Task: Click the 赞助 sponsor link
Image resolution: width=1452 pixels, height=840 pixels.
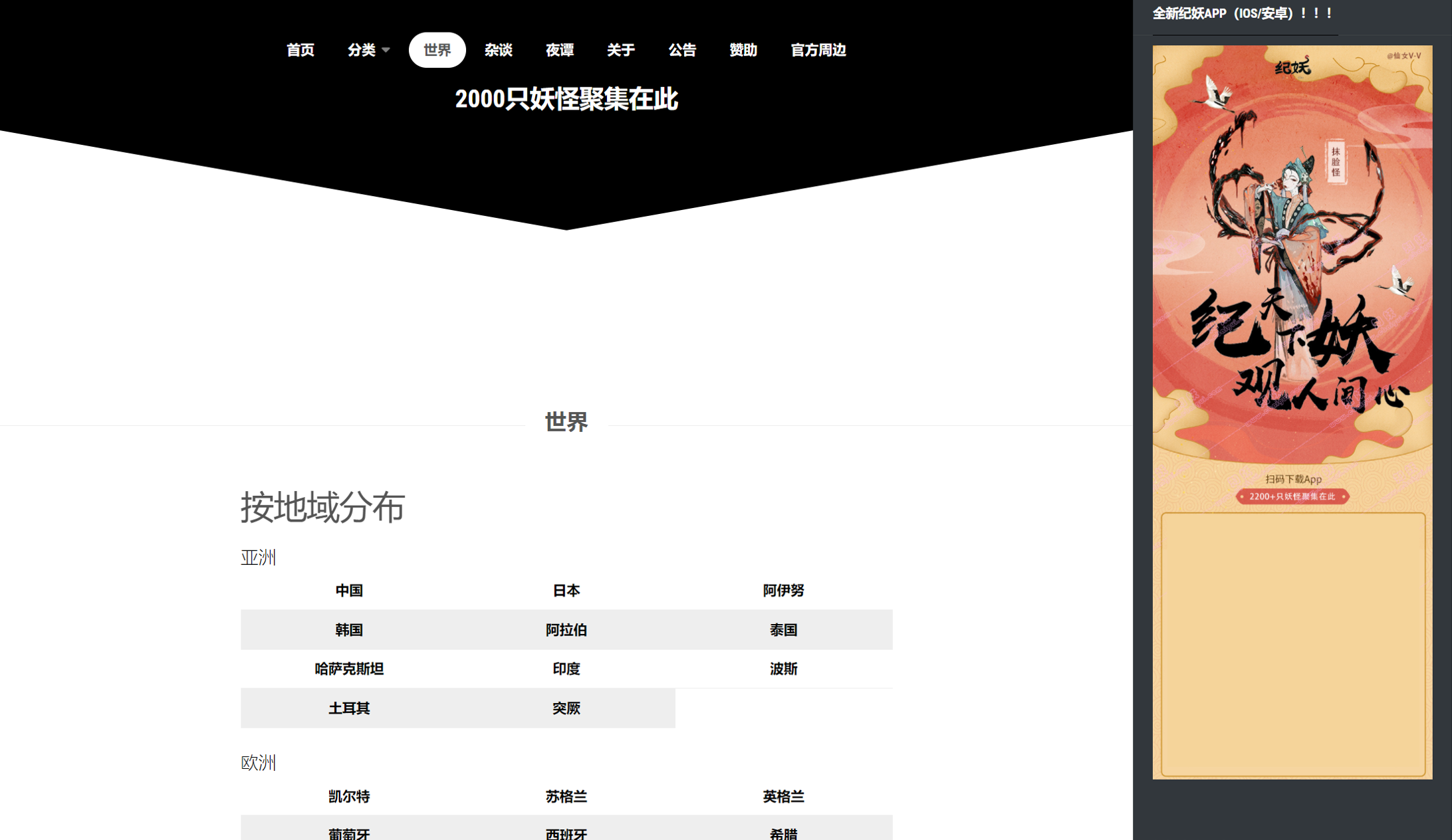Action: (743, 50)
